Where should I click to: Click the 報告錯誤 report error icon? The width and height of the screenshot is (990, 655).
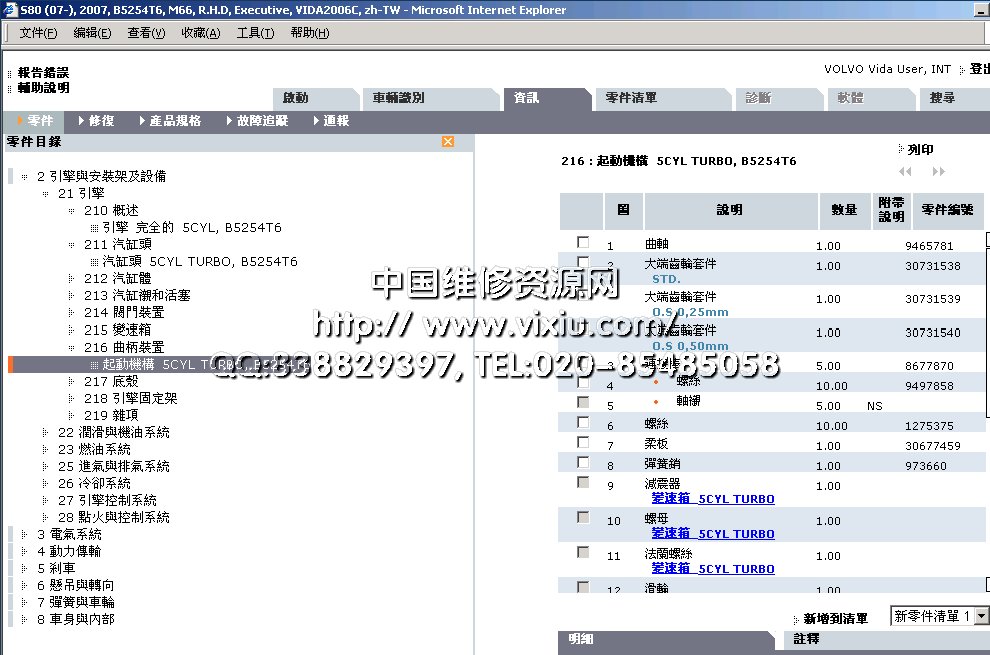click(x=10, y=73)
